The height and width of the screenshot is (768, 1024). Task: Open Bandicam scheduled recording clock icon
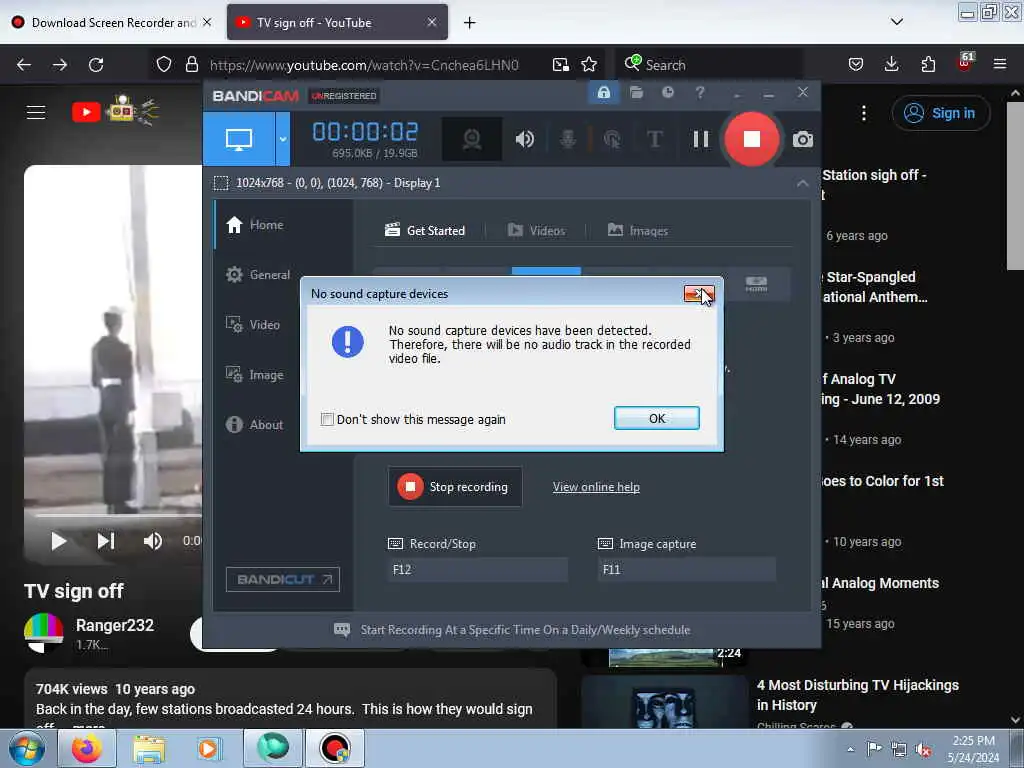[x=667, y=93]
